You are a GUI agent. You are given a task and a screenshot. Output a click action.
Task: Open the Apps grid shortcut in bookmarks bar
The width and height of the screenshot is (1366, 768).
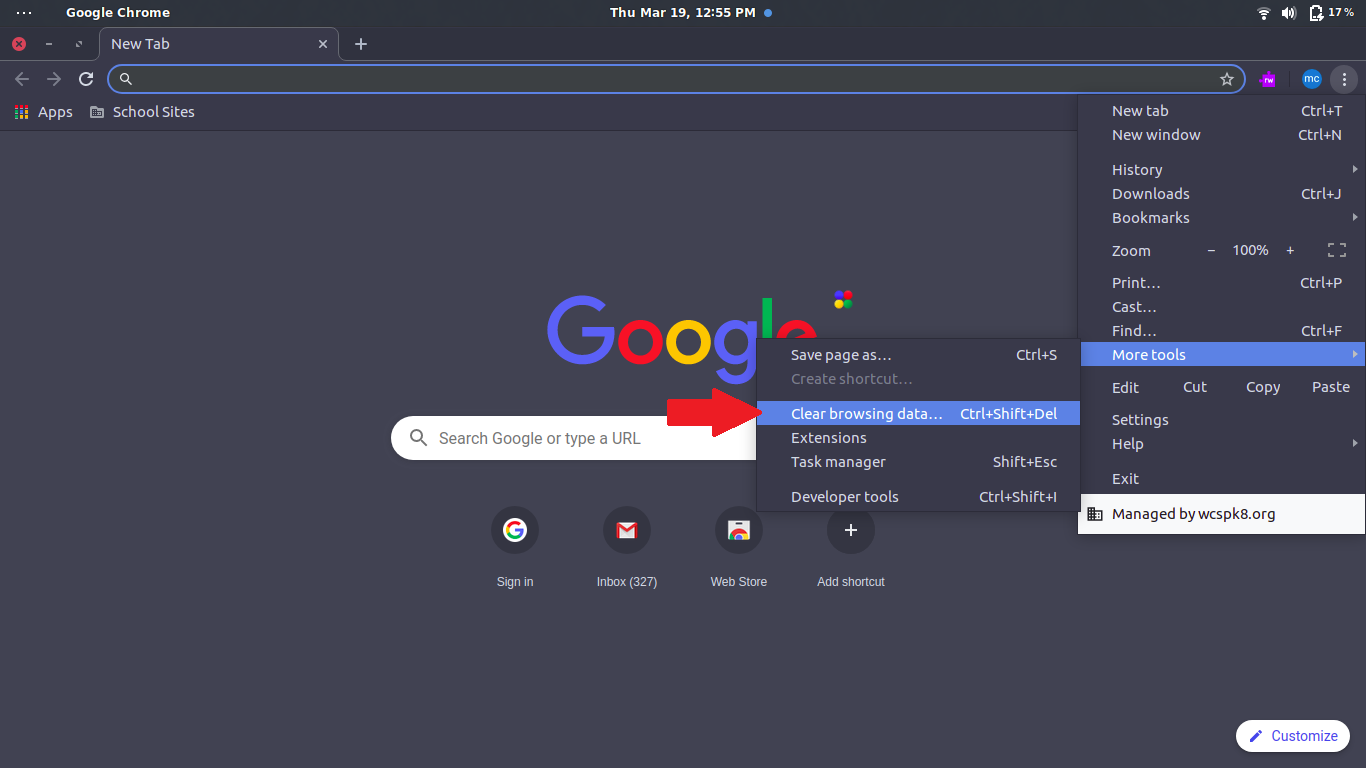point(43,112)
